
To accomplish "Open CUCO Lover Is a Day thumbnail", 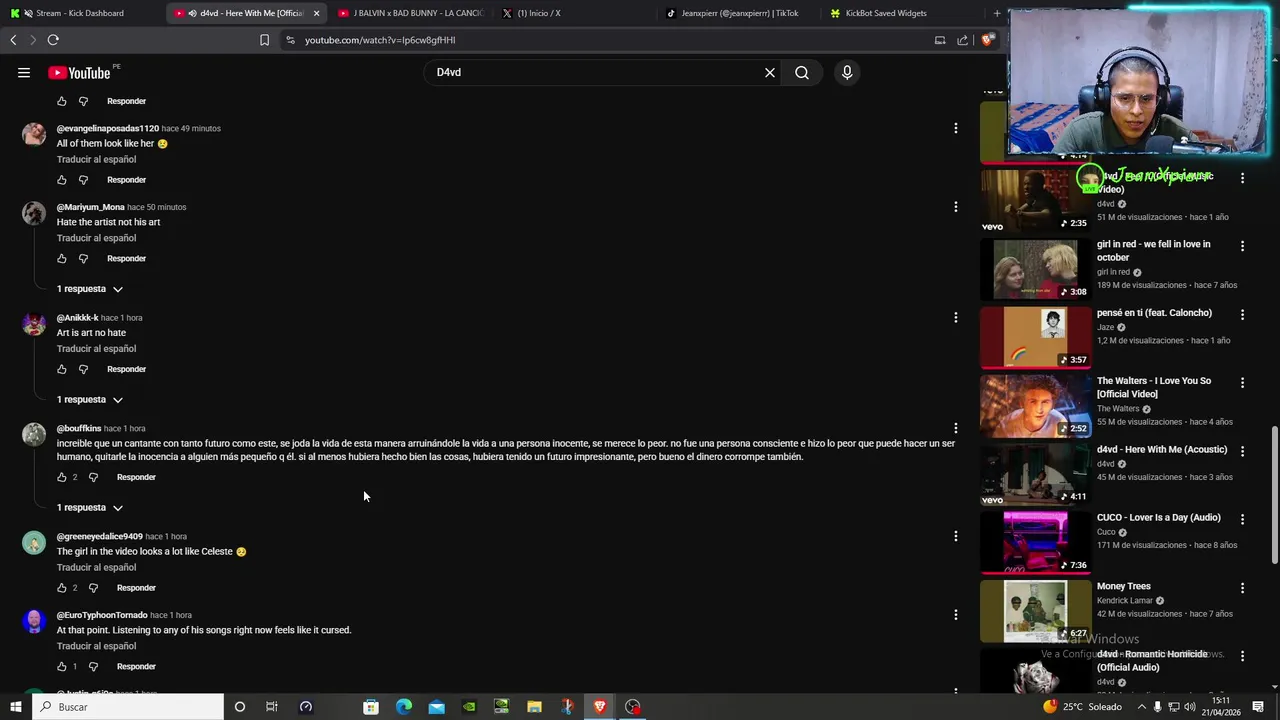I will [x=1035, y=543].
